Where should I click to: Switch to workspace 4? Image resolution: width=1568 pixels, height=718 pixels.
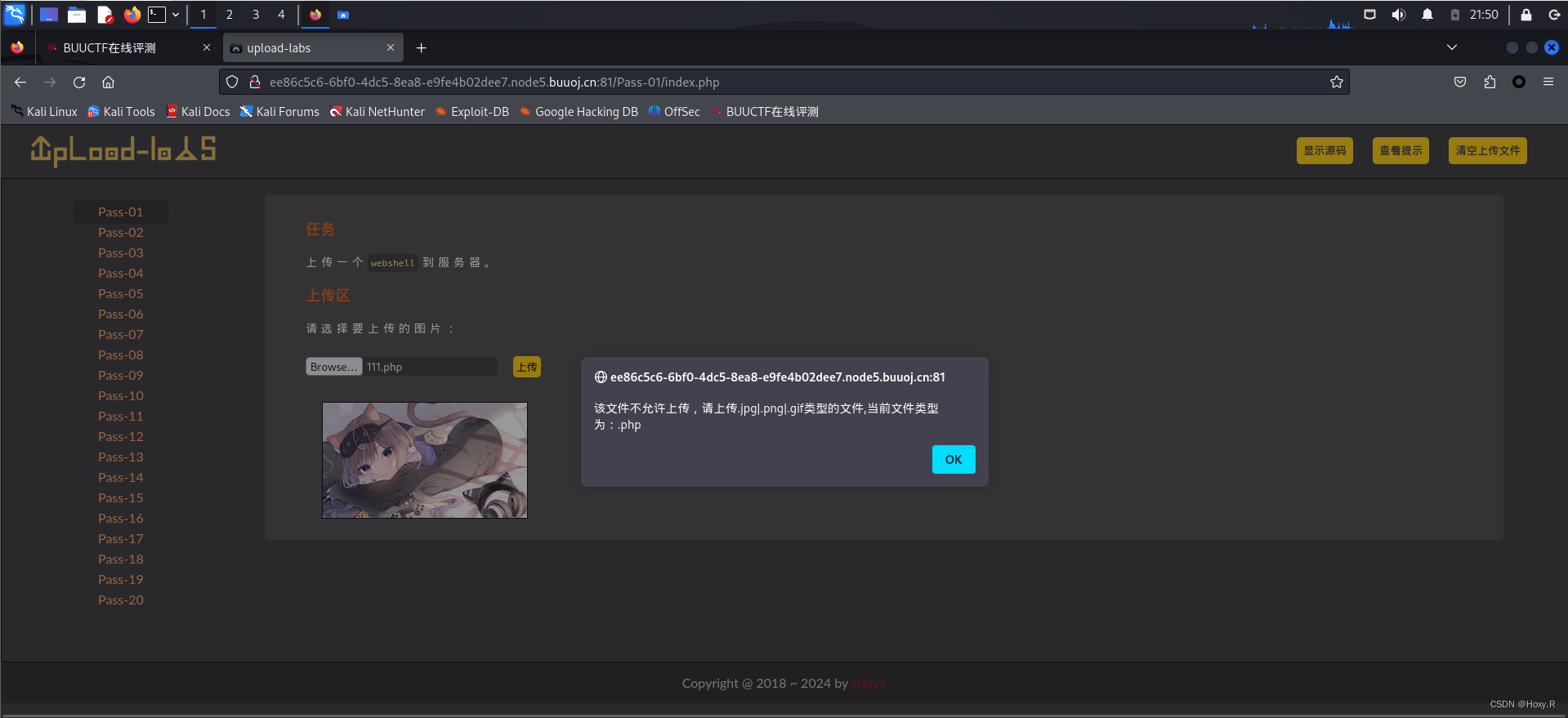(x=281, y=15)
